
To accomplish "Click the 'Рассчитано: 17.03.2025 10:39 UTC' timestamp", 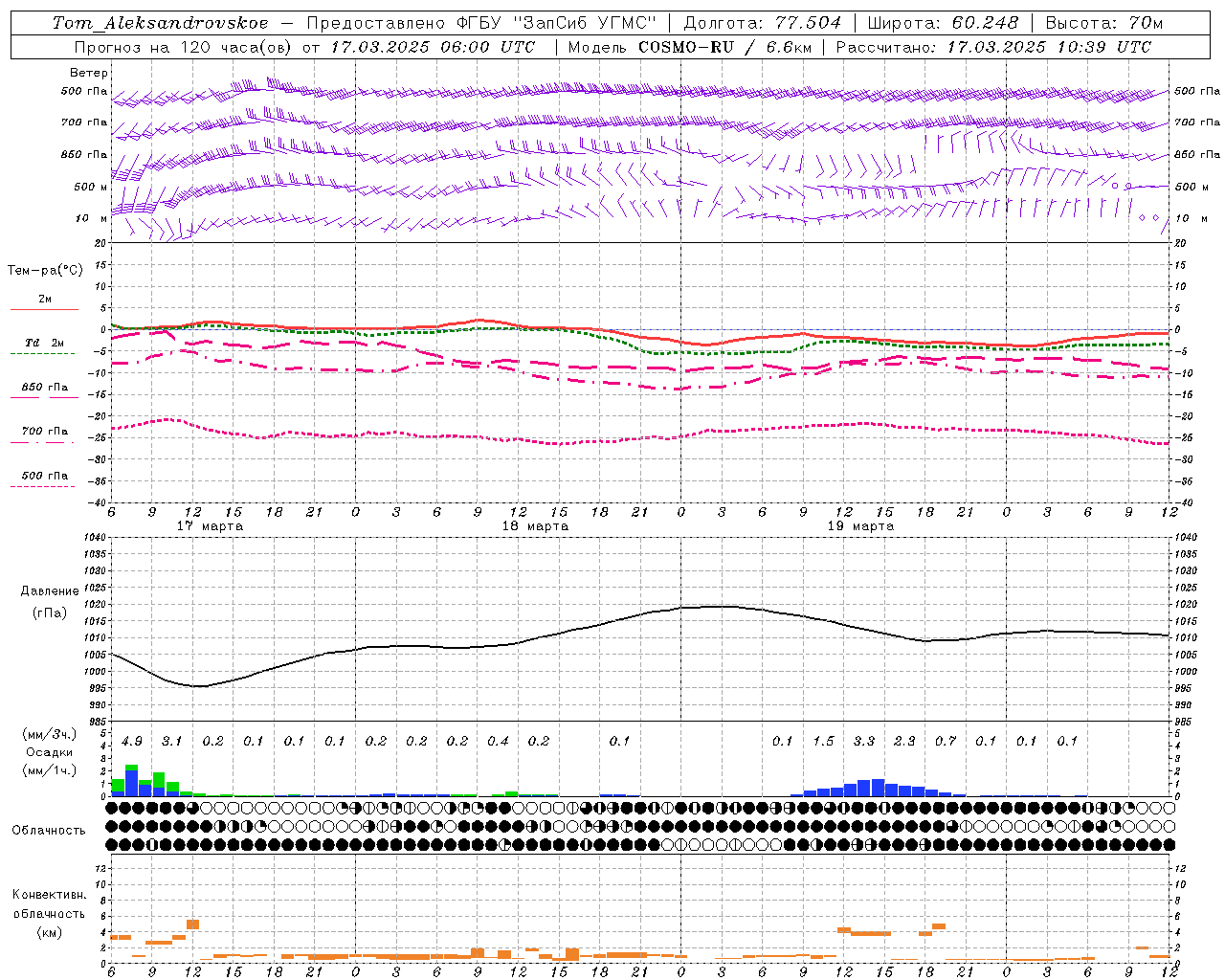I will (993, 46).
